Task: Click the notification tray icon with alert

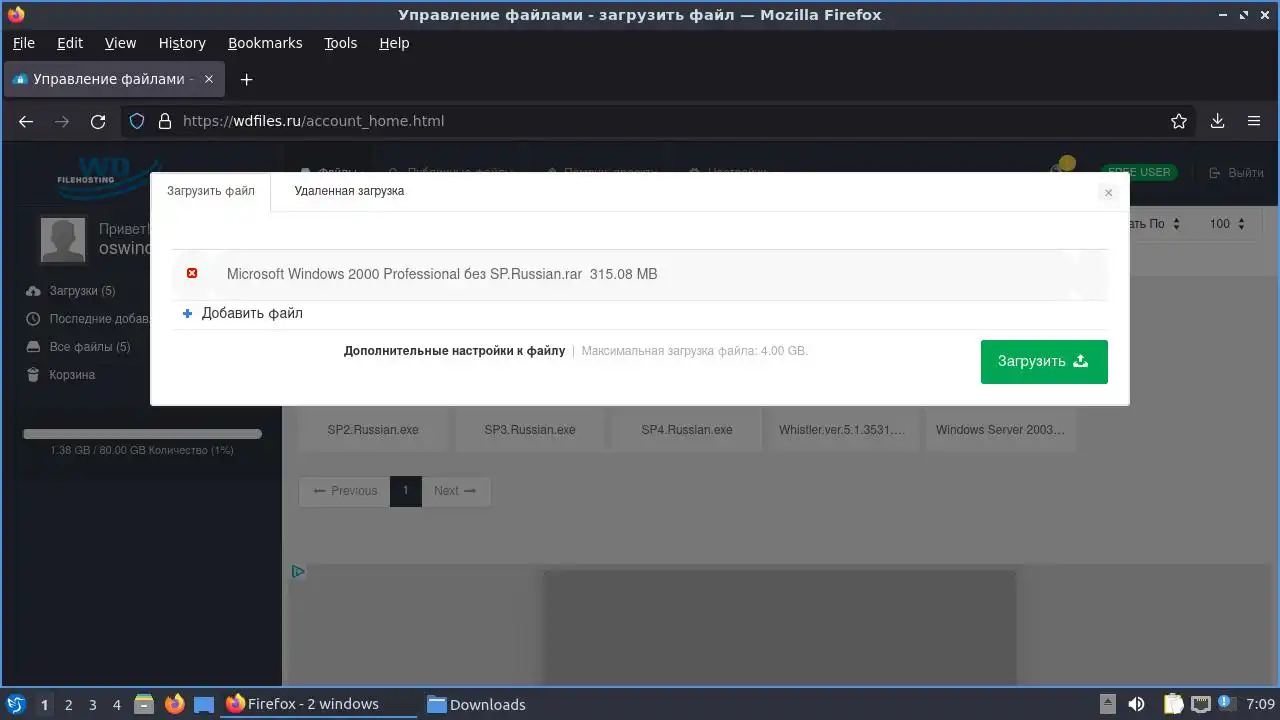Action: click(x=1227, y=704)
